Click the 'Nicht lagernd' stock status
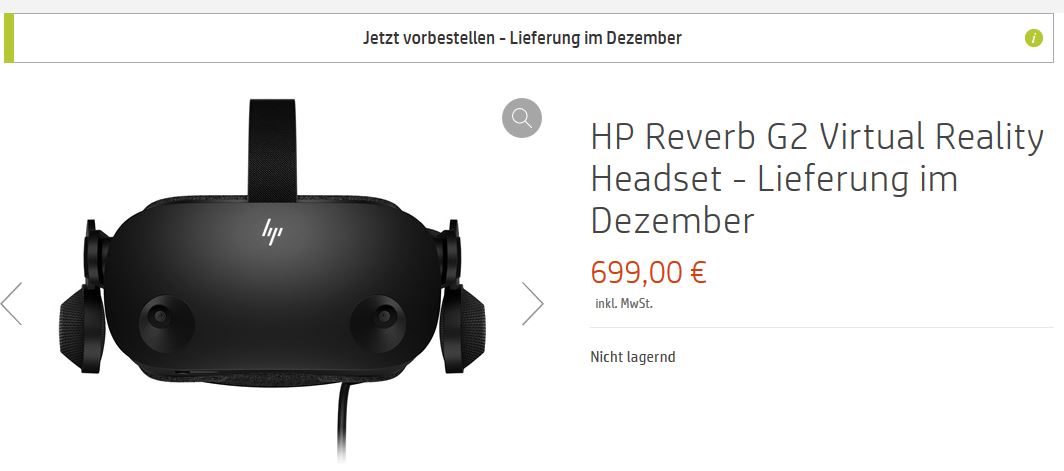The width and height of the screenshot is (1064, 471). point(632,357)
